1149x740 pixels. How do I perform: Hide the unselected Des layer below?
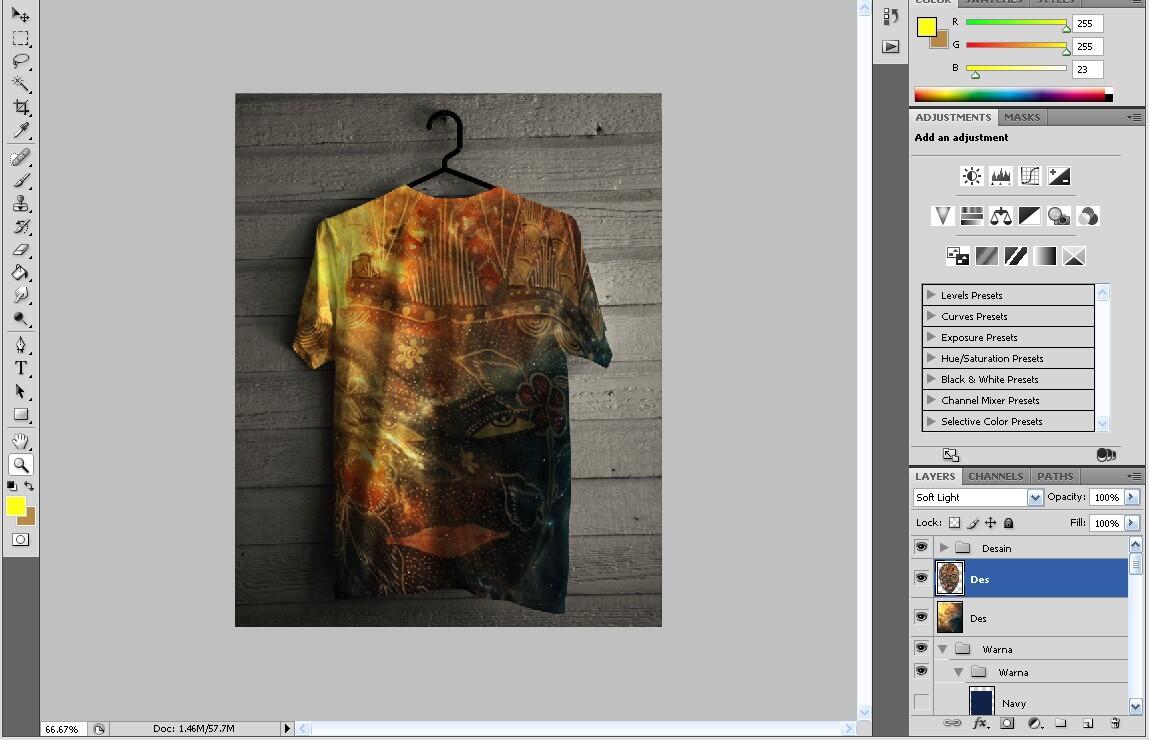[x=921, y=617]
